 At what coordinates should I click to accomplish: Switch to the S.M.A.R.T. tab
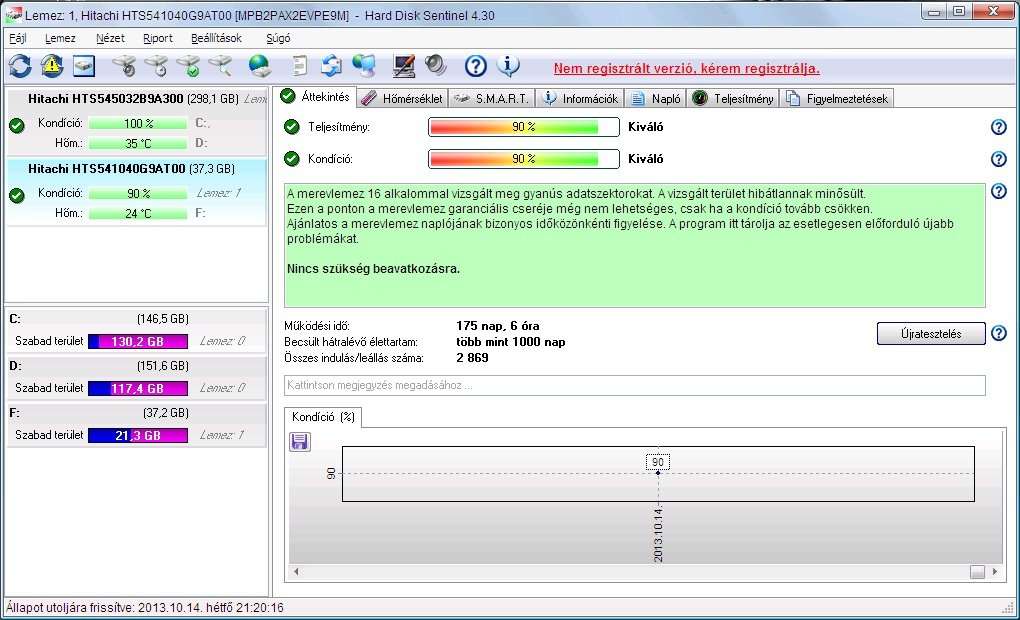tap(492, 98)
